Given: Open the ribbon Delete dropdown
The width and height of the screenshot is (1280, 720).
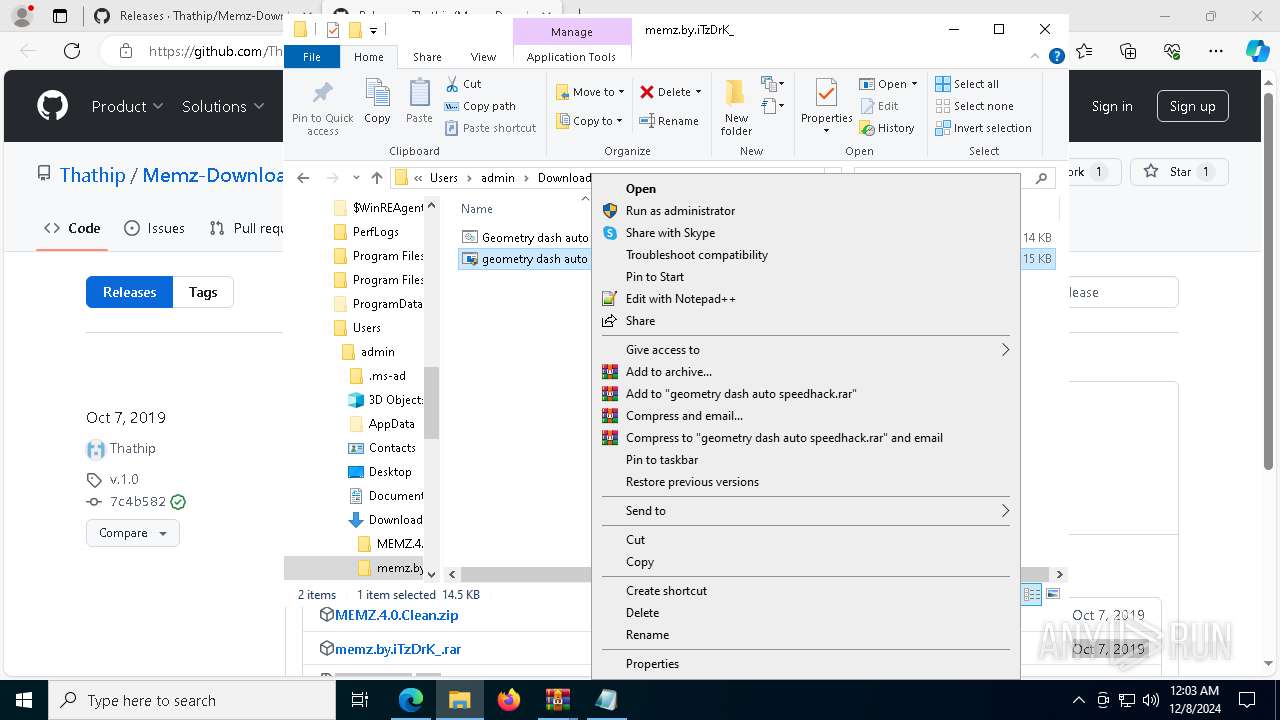Looking at the screenshot, I should coord(671,92).
